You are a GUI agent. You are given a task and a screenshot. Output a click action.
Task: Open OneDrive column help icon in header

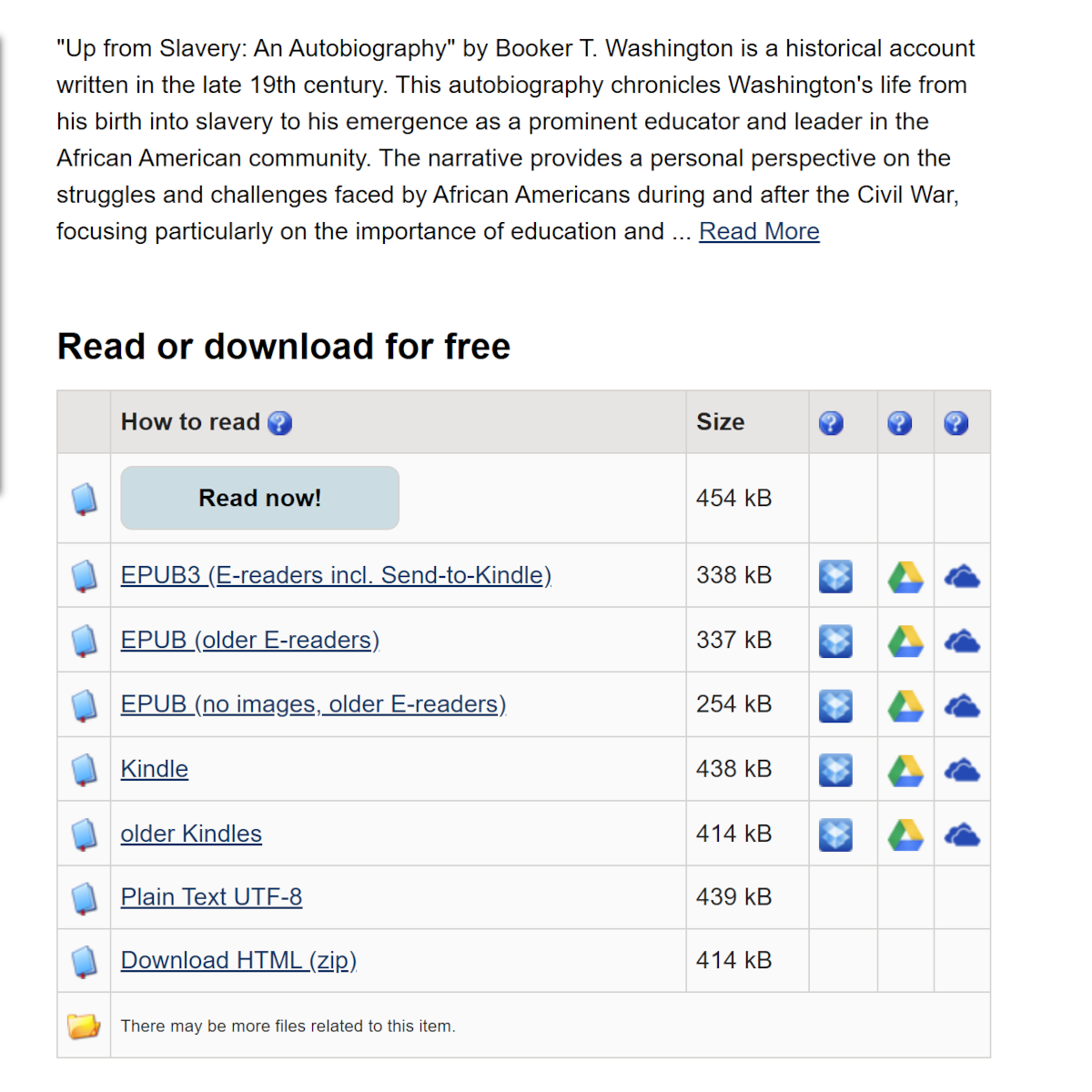click(955, 423)
